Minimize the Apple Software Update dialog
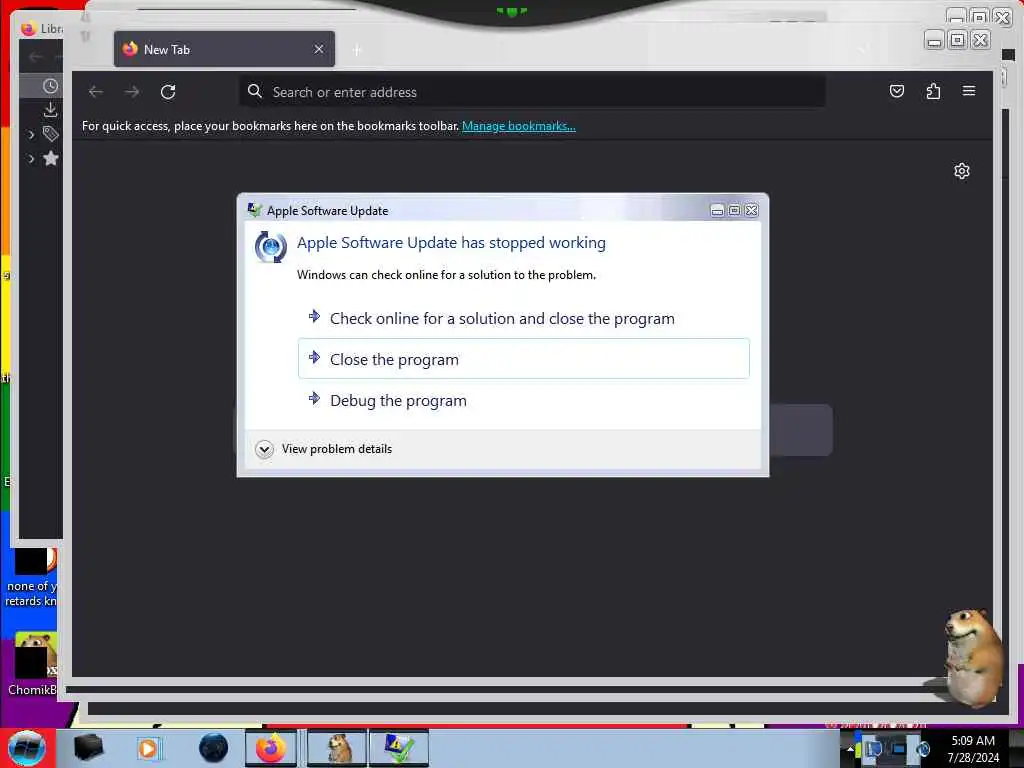This screenshot has width=1024, height=768. [717, 210]
